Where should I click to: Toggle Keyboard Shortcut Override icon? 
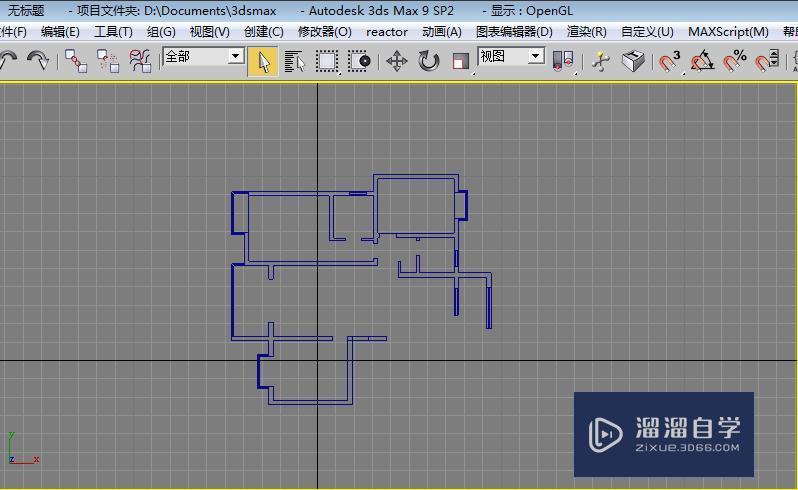pos(633,62)
